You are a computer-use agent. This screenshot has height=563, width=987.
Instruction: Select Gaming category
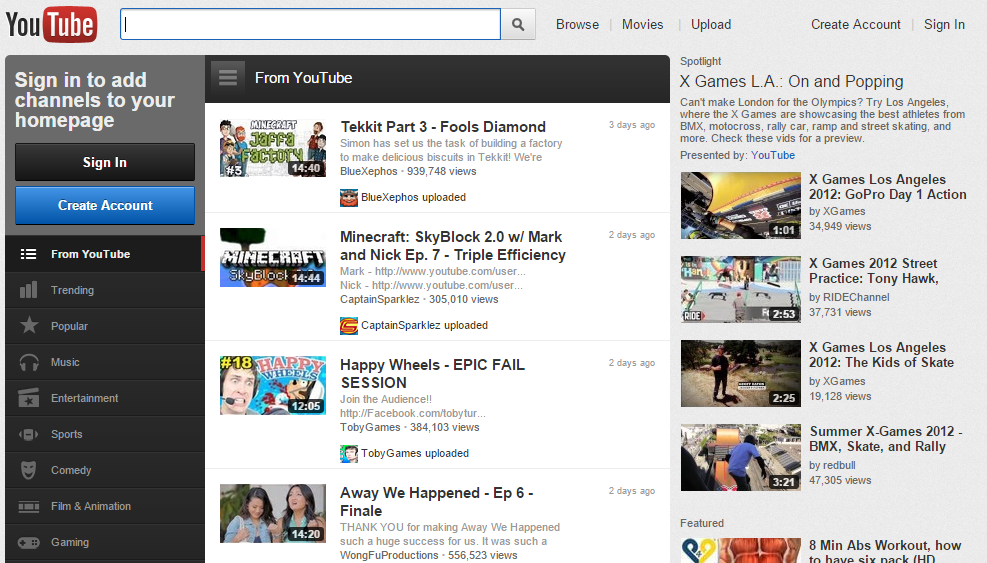104,542
